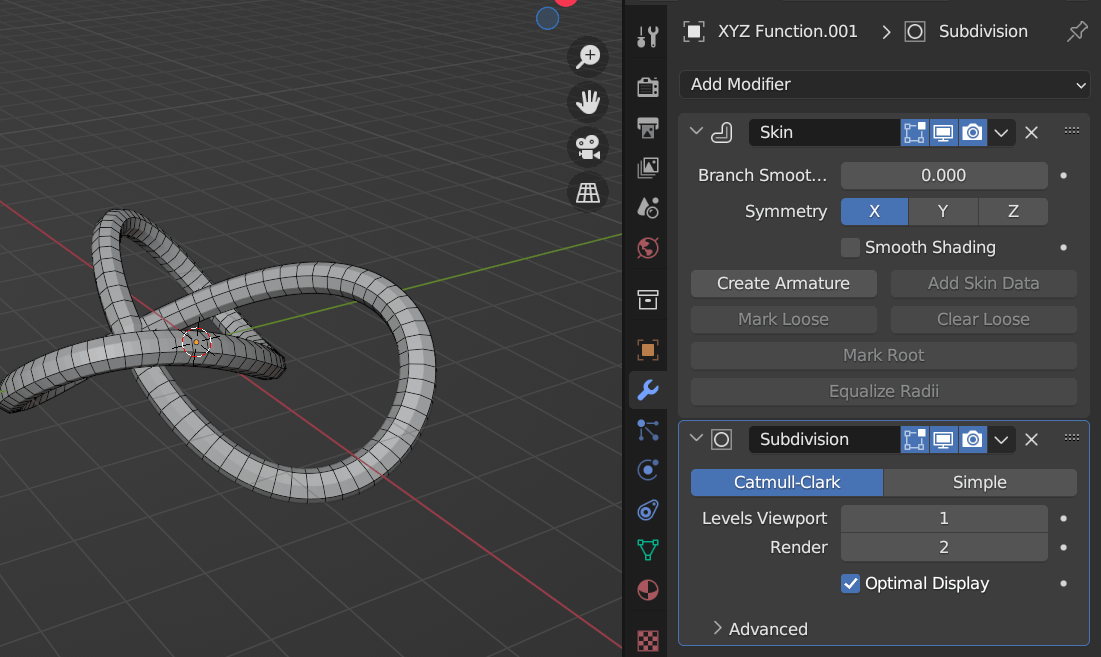Select the Material Properties sphere icon
This screenshot has width=1101, height=657.
point(647,591)
